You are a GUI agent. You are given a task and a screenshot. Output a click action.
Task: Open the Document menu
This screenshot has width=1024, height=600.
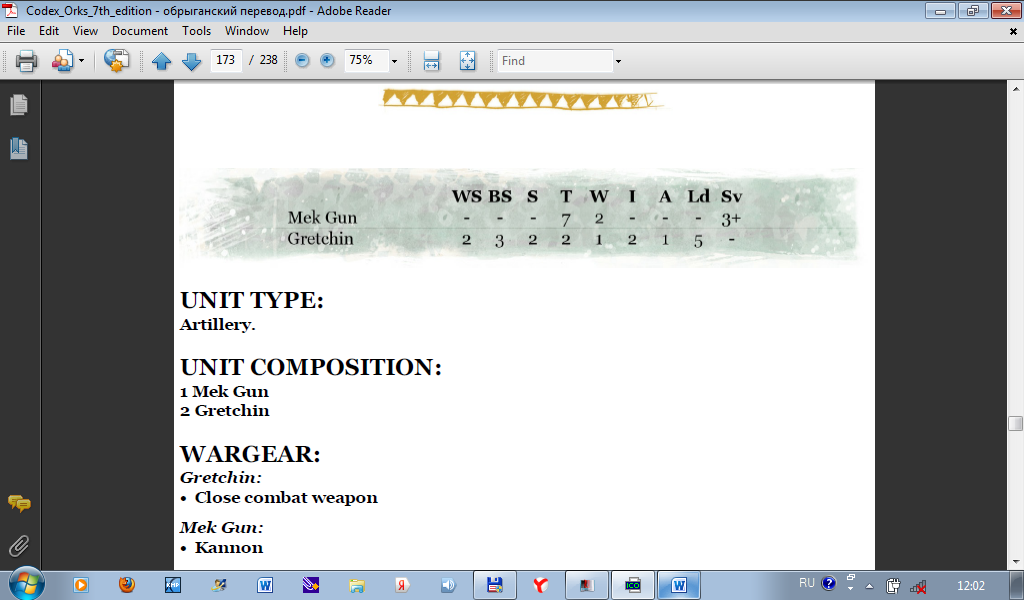(x=140, y=31)
